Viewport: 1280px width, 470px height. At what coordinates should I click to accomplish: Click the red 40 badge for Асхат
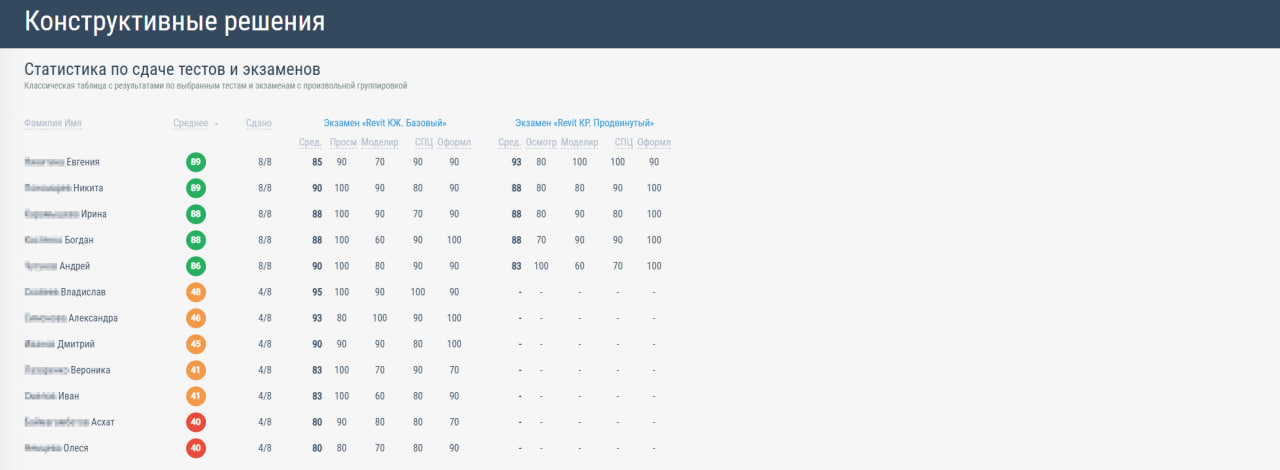tap(196, 422)
